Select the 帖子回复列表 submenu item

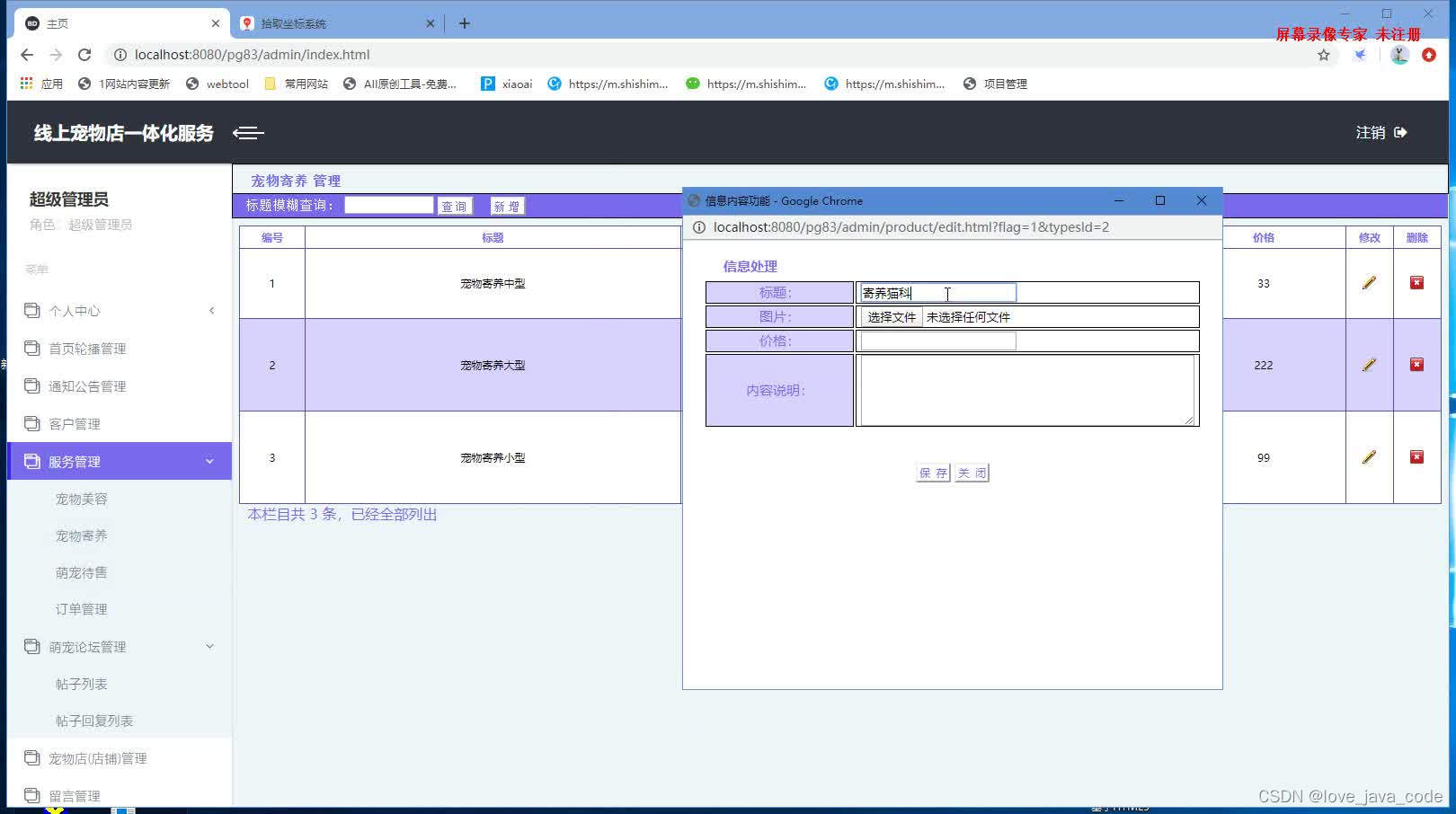(93, 721)
